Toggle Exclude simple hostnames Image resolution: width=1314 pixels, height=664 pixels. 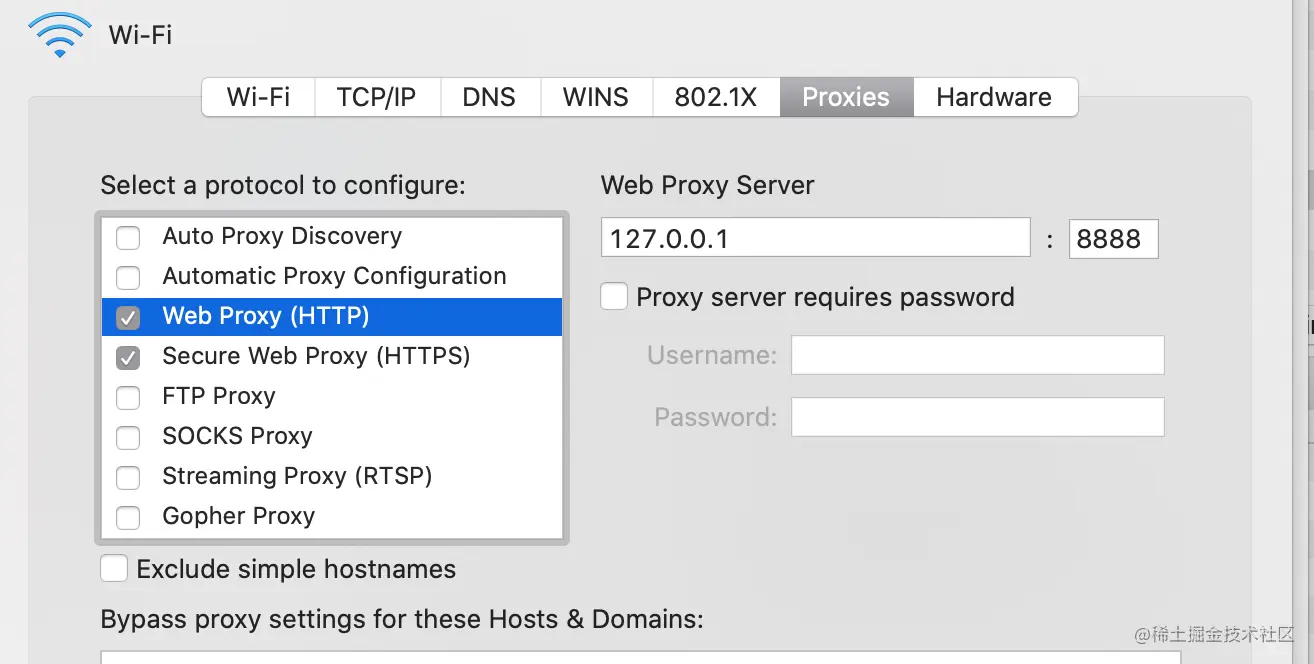pyautogui.click(x=114, y=569)
